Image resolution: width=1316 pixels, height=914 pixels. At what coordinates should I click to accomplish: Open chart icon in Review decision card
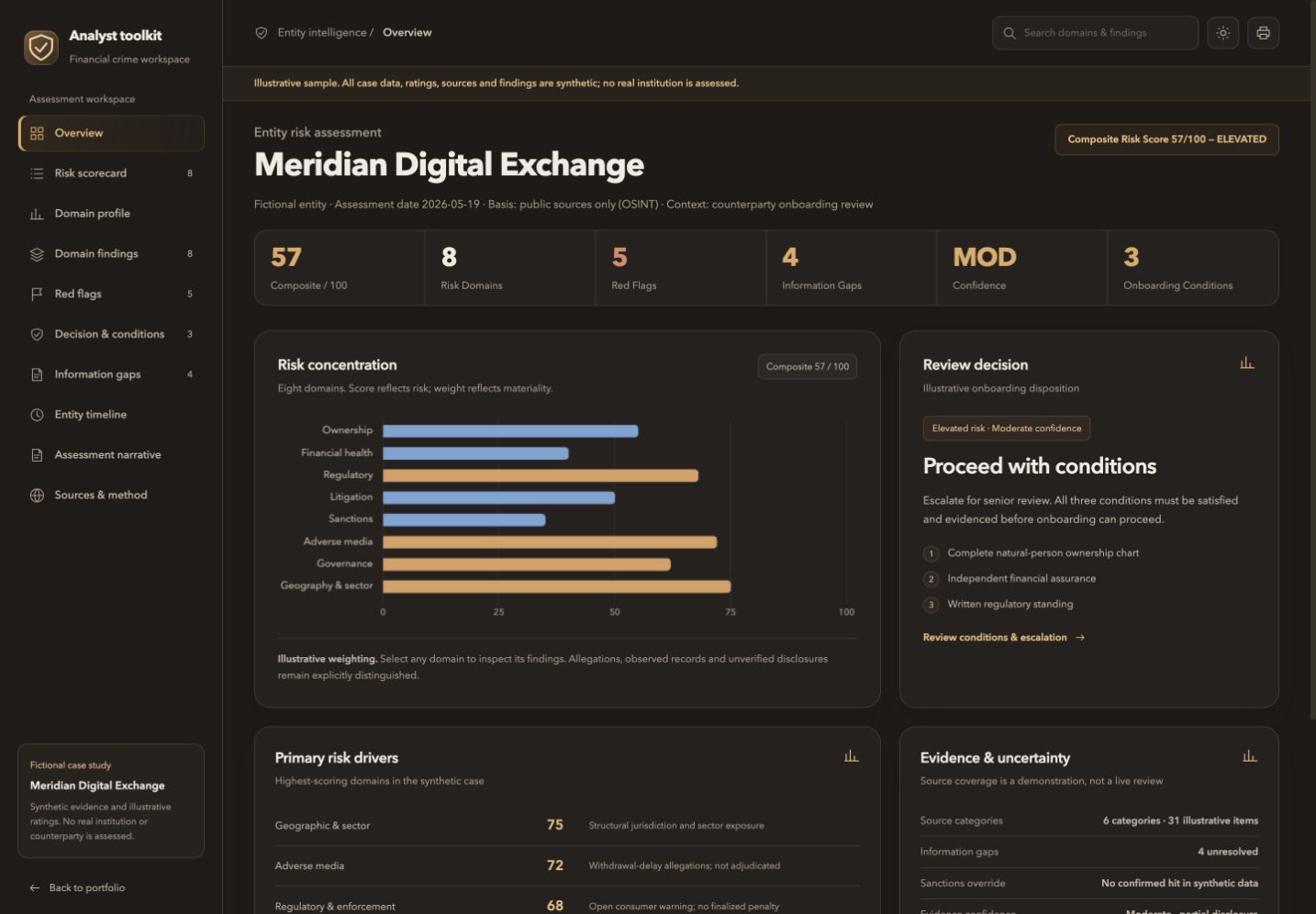point(1246,363)
